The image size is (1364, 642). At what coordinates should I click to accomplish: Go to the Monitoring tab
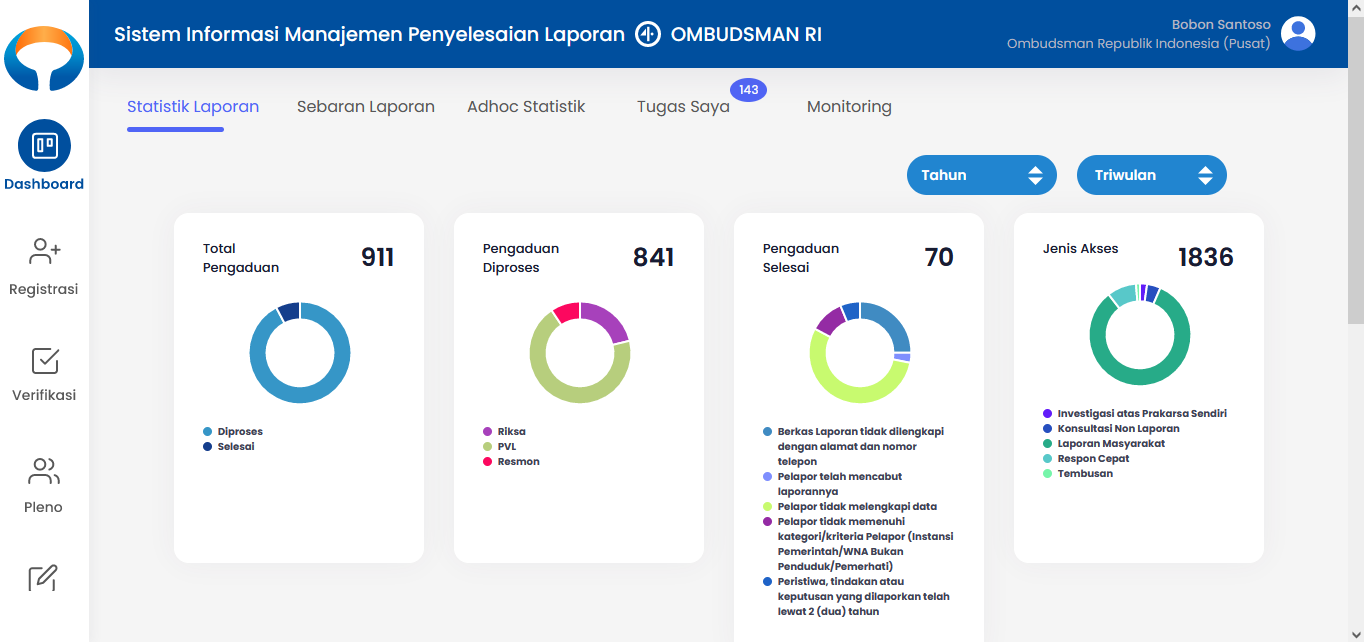pos(849,107)
